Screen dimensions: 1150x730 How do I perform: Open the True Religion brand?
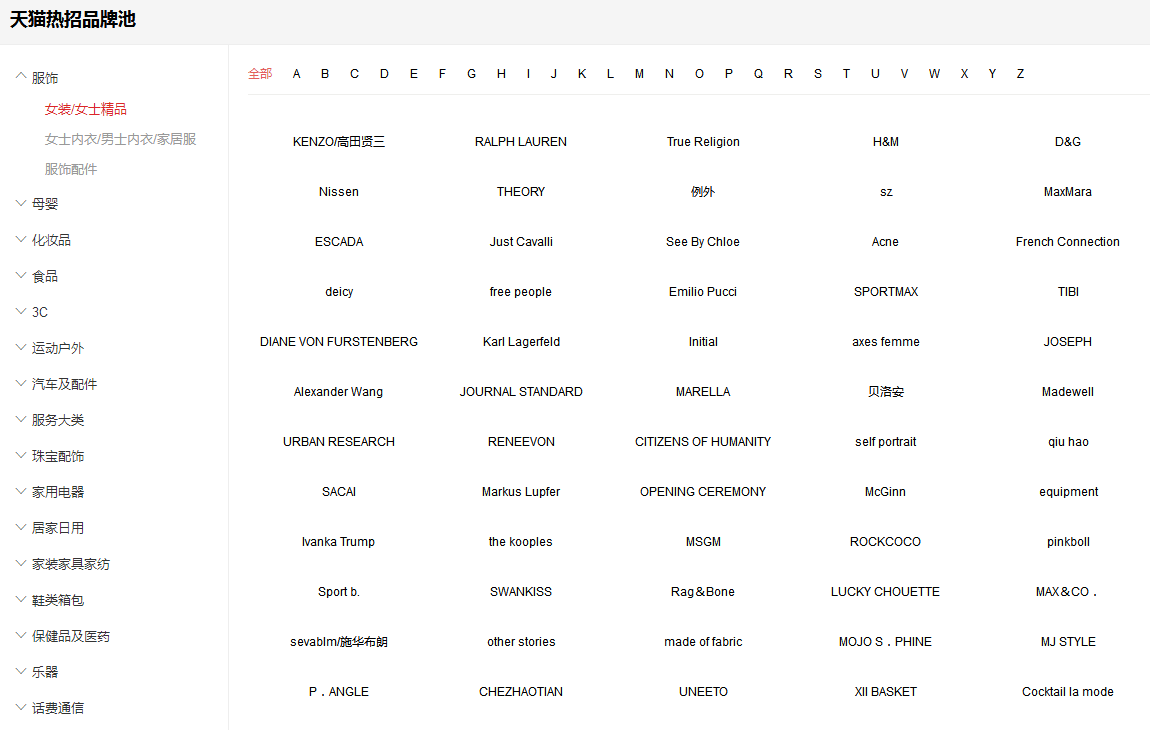703,142
